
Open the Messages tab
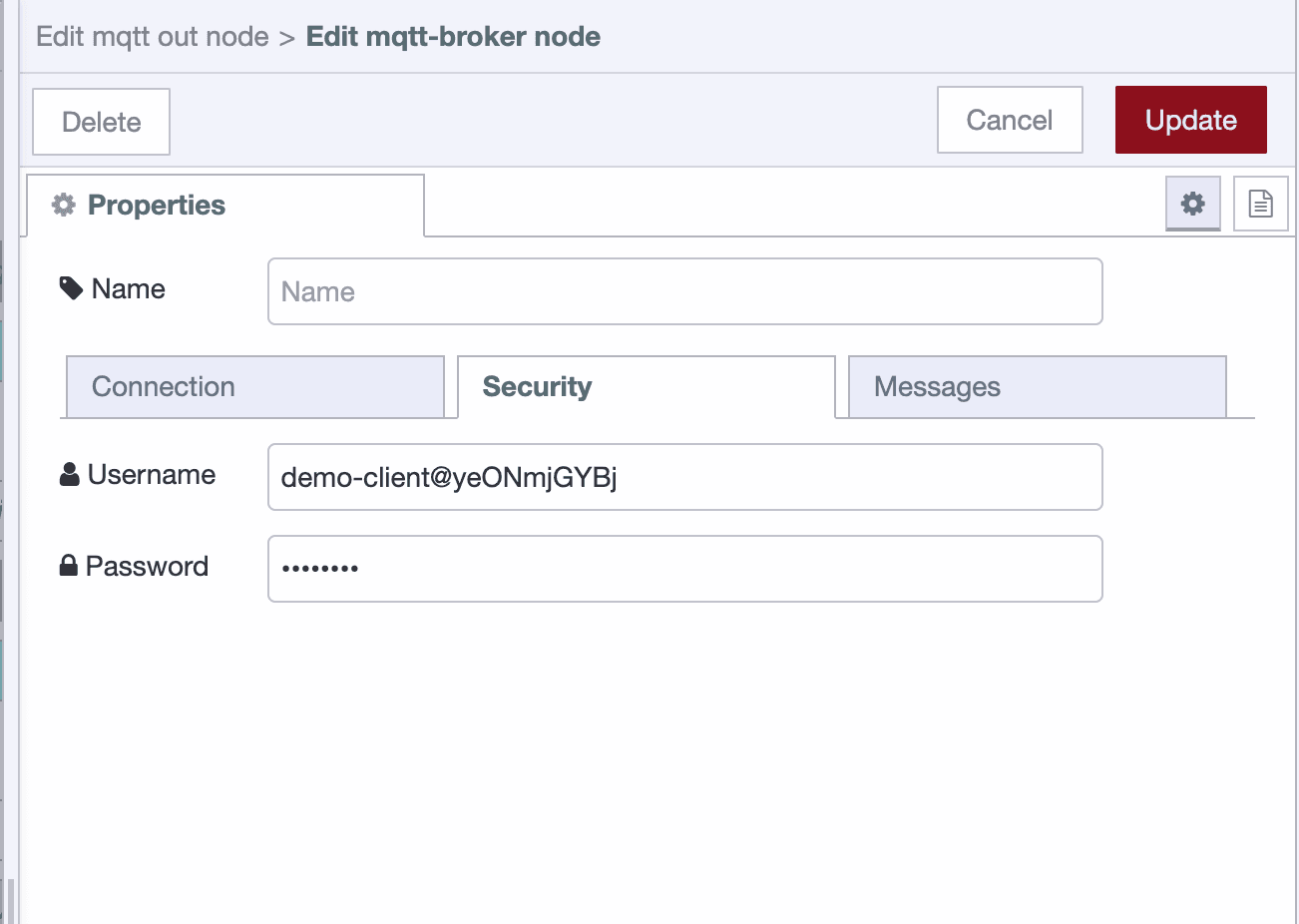pos(1036,386)
